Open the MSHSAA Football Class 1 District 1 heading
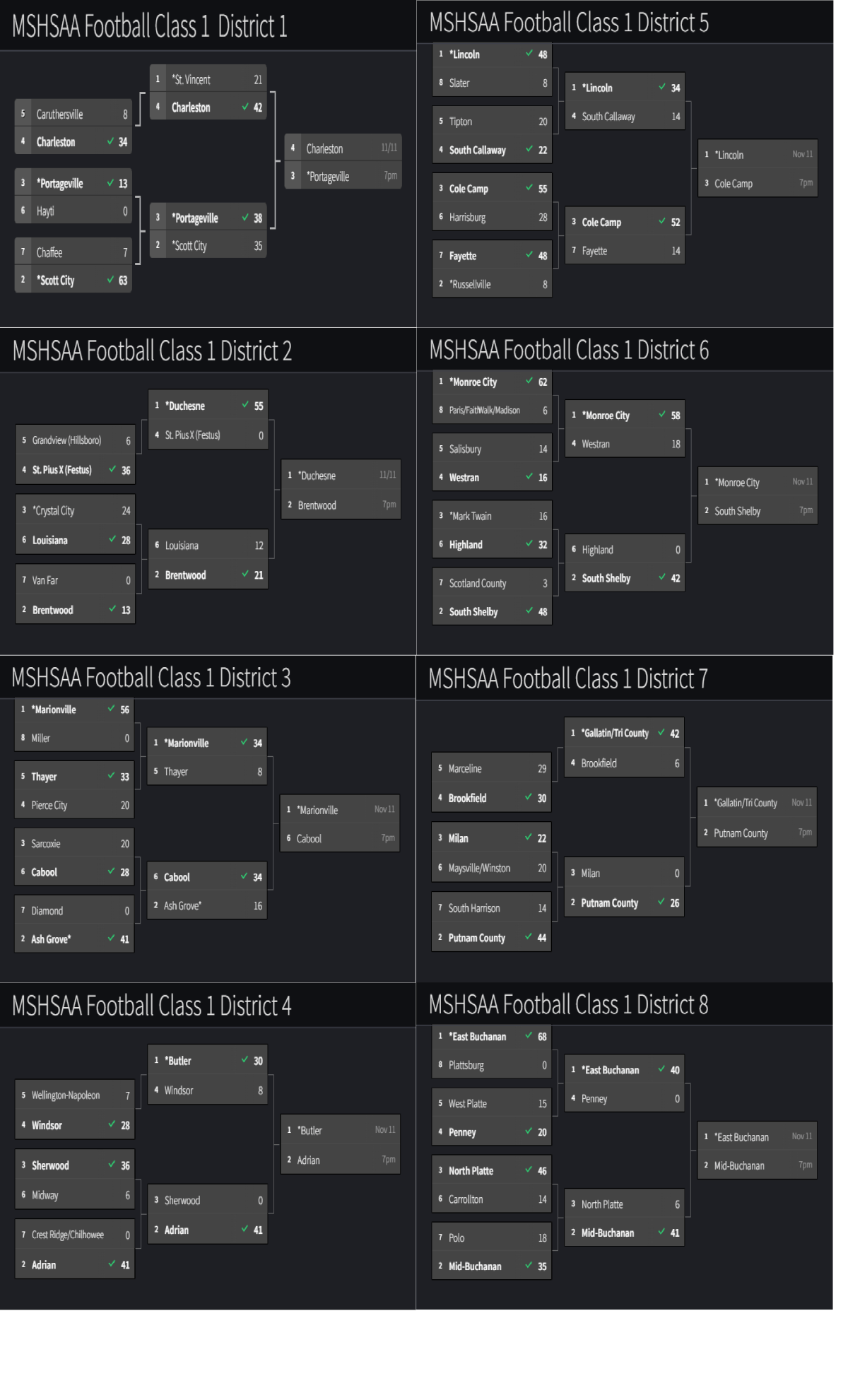848x1400 pixels. tap(150, 27)
